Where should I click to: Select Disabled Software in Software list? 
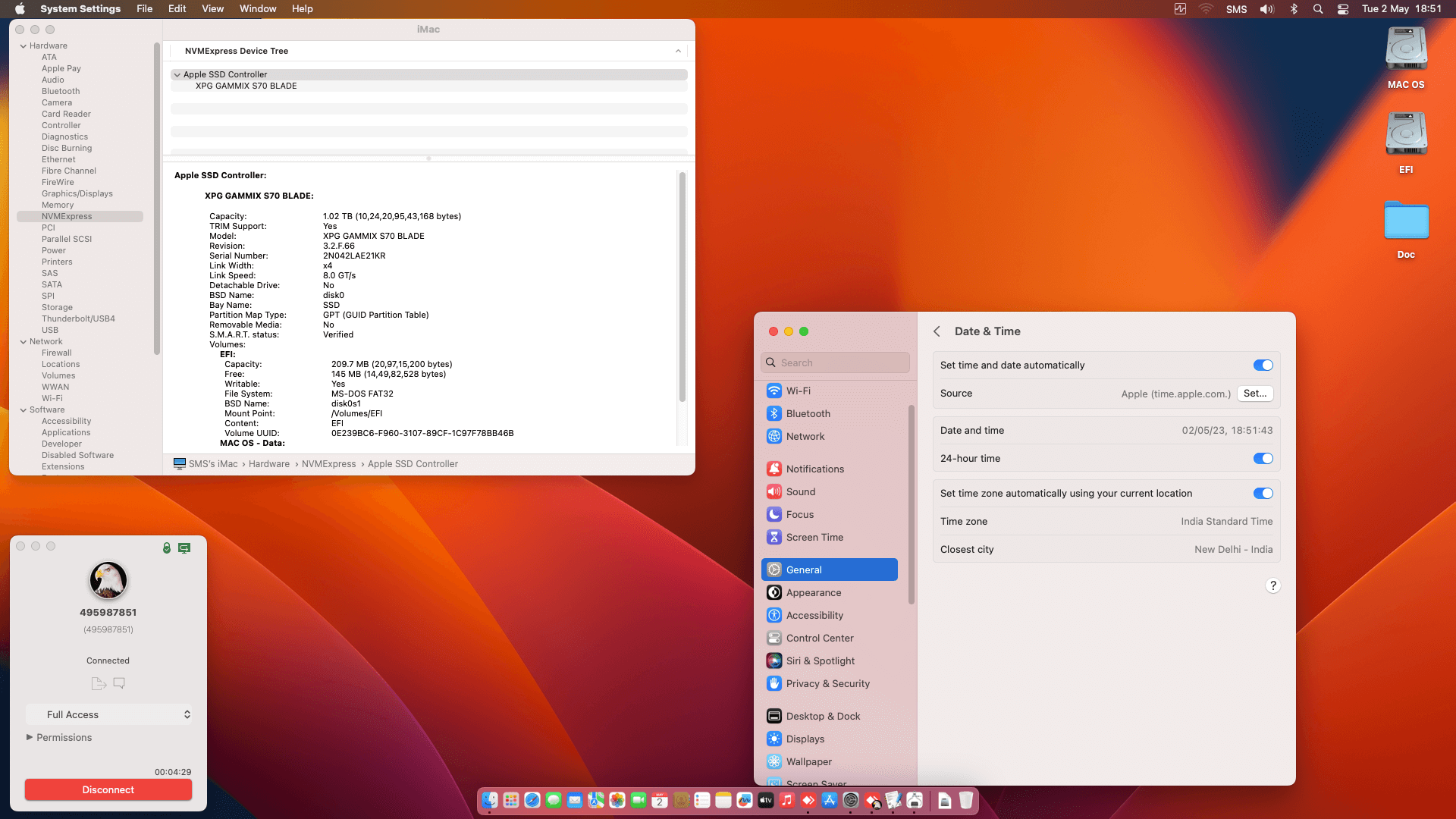pyautogui.click(x=77, y=456)
